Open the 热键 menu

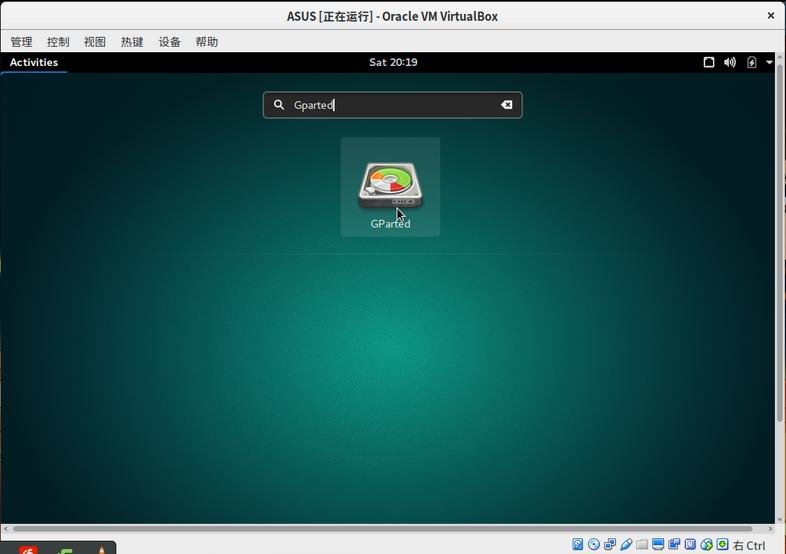click(132, 42)
